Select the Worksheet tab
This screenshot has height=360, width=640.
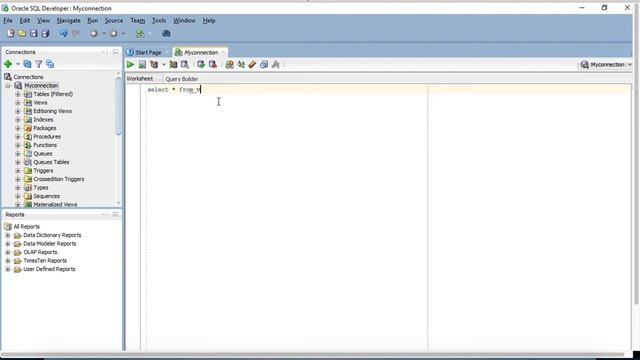(140, 78)
